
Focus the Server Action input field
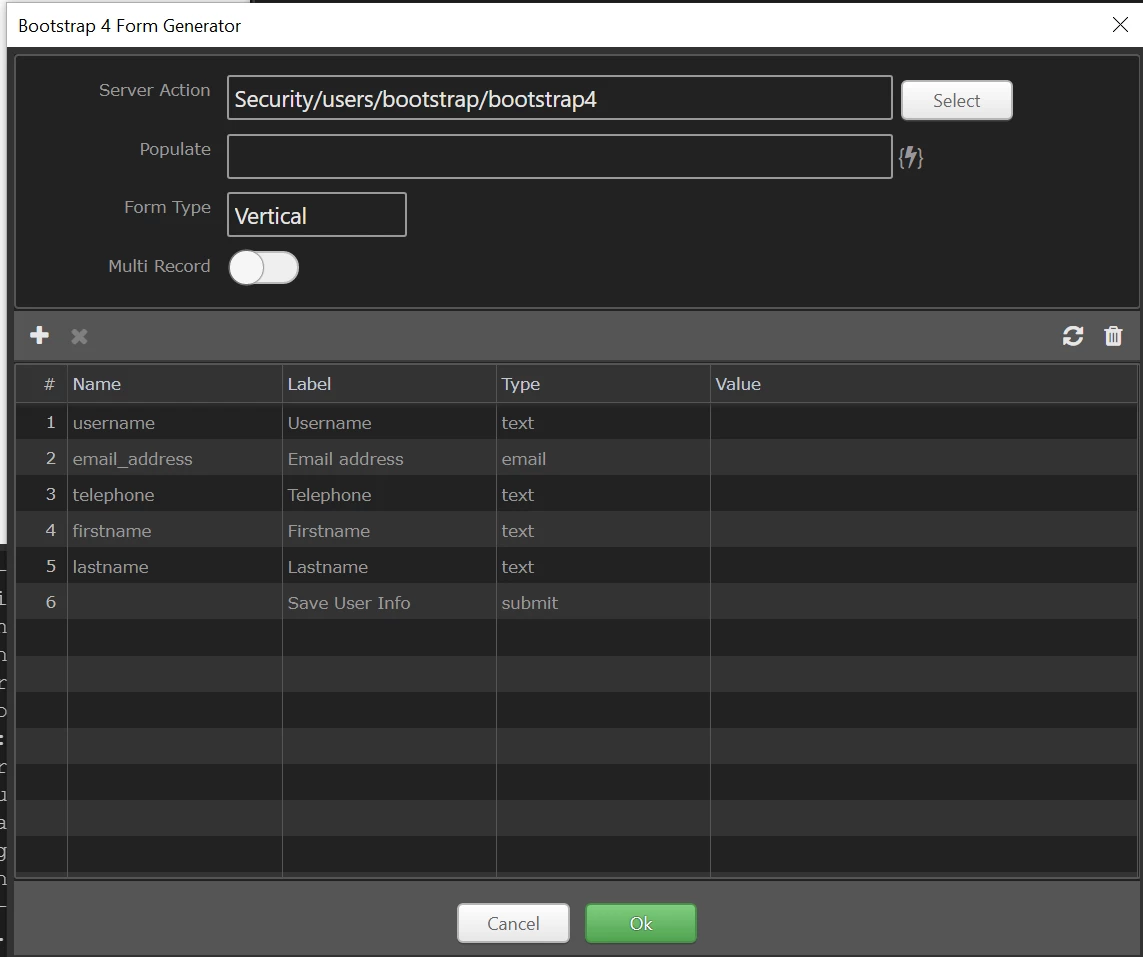click(559, 98)
